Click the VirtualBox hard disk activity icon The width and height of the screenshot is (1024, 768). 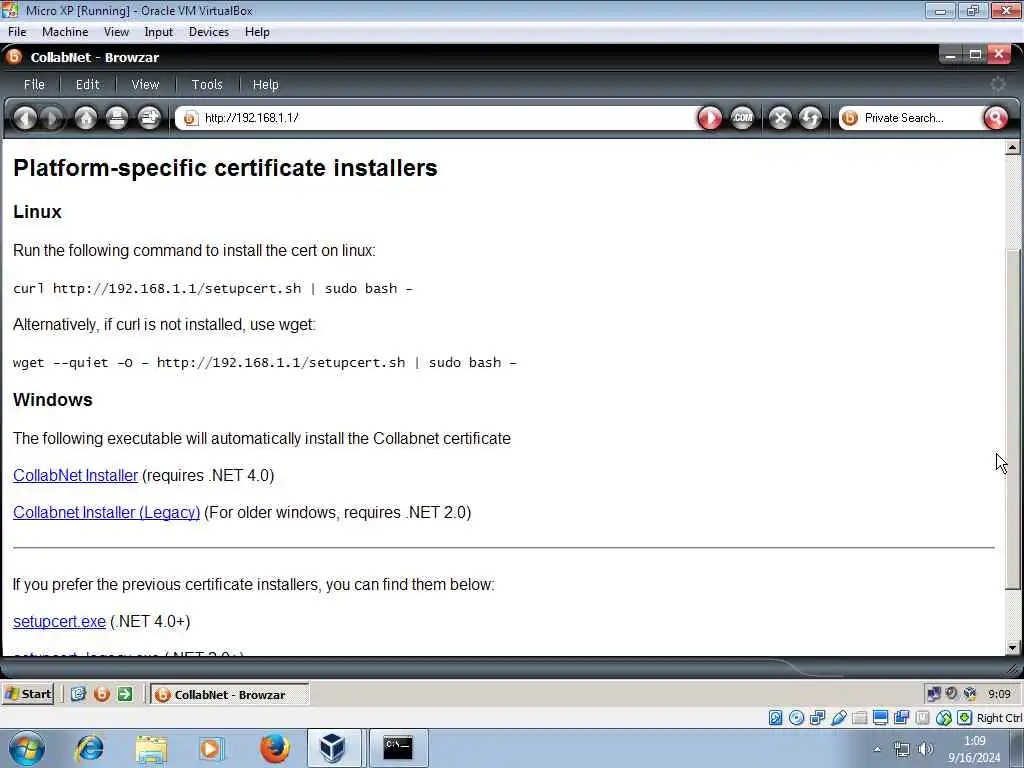click(775, 718)
